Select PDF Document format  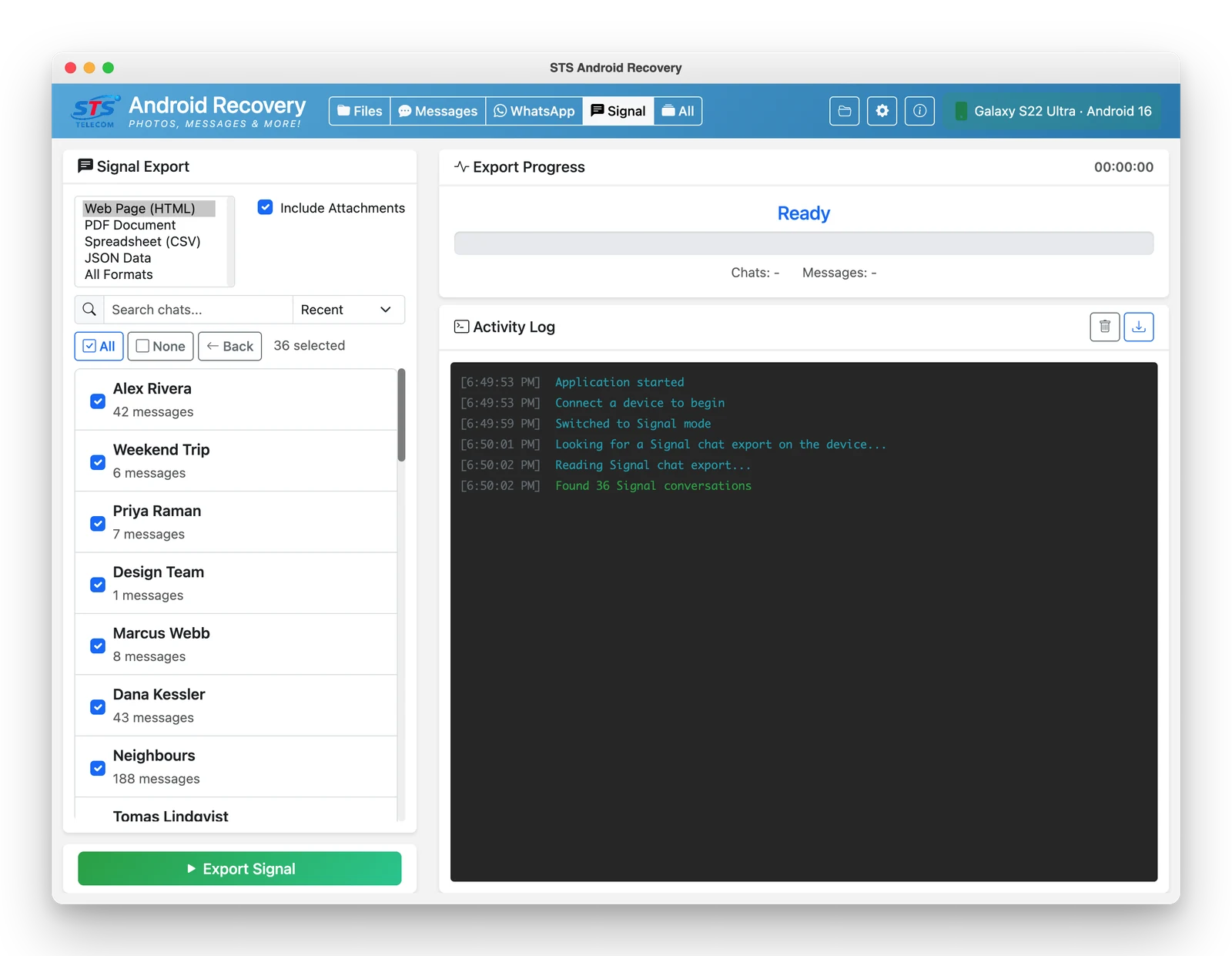(149, 225)
